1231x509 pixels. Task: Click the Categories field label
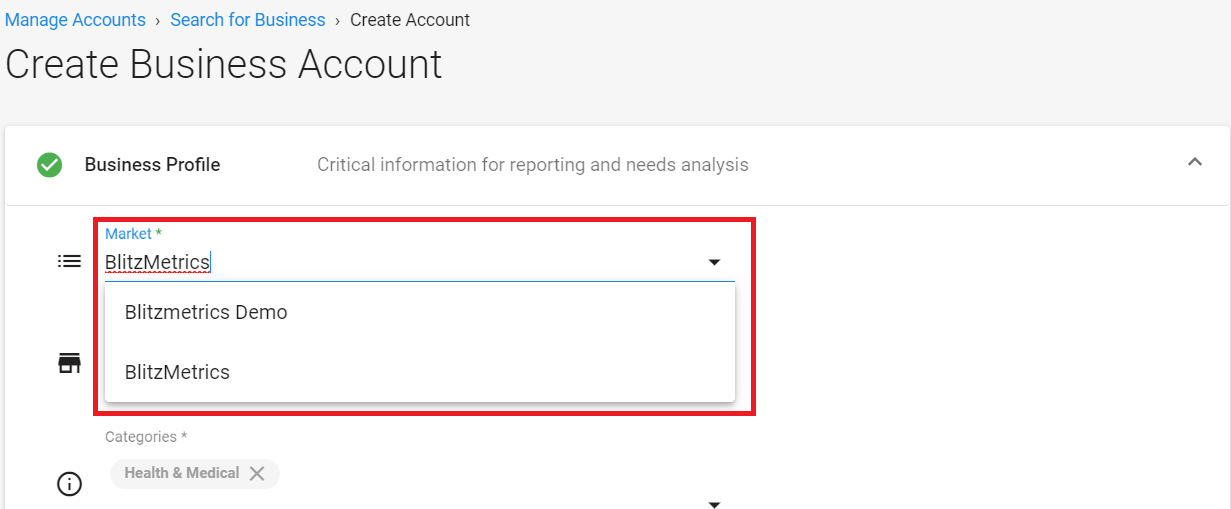coord(146,437)
